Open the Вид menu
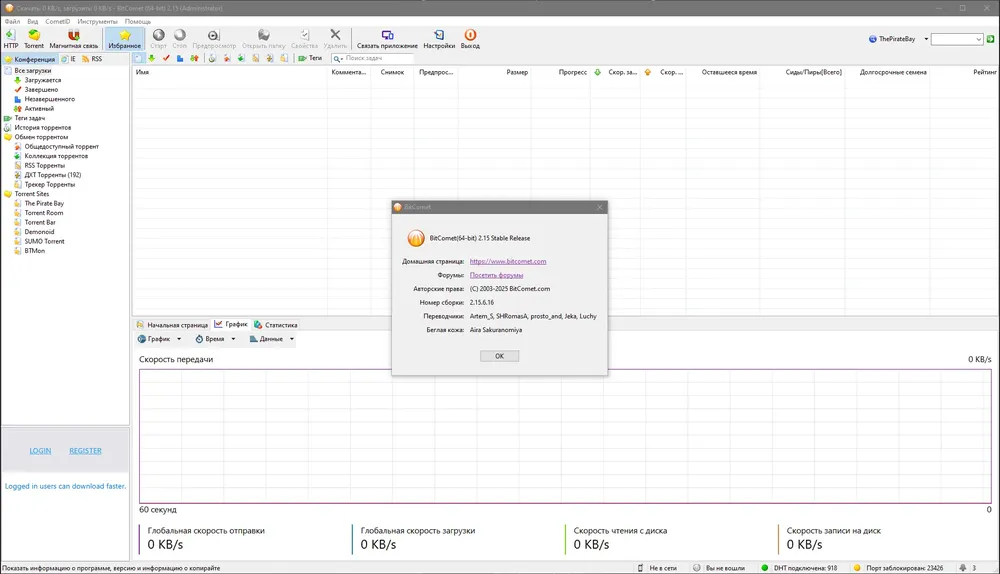 pyautogui.click(x=33, y=21)
